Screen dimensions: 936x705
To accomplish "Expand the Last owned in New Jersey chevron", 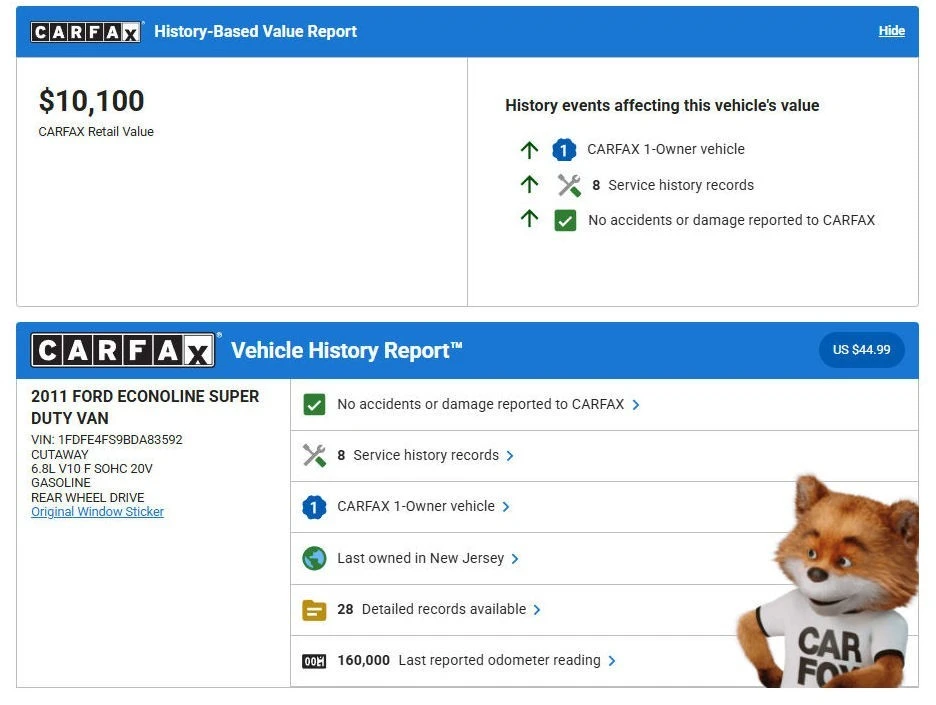I will 515,559.
